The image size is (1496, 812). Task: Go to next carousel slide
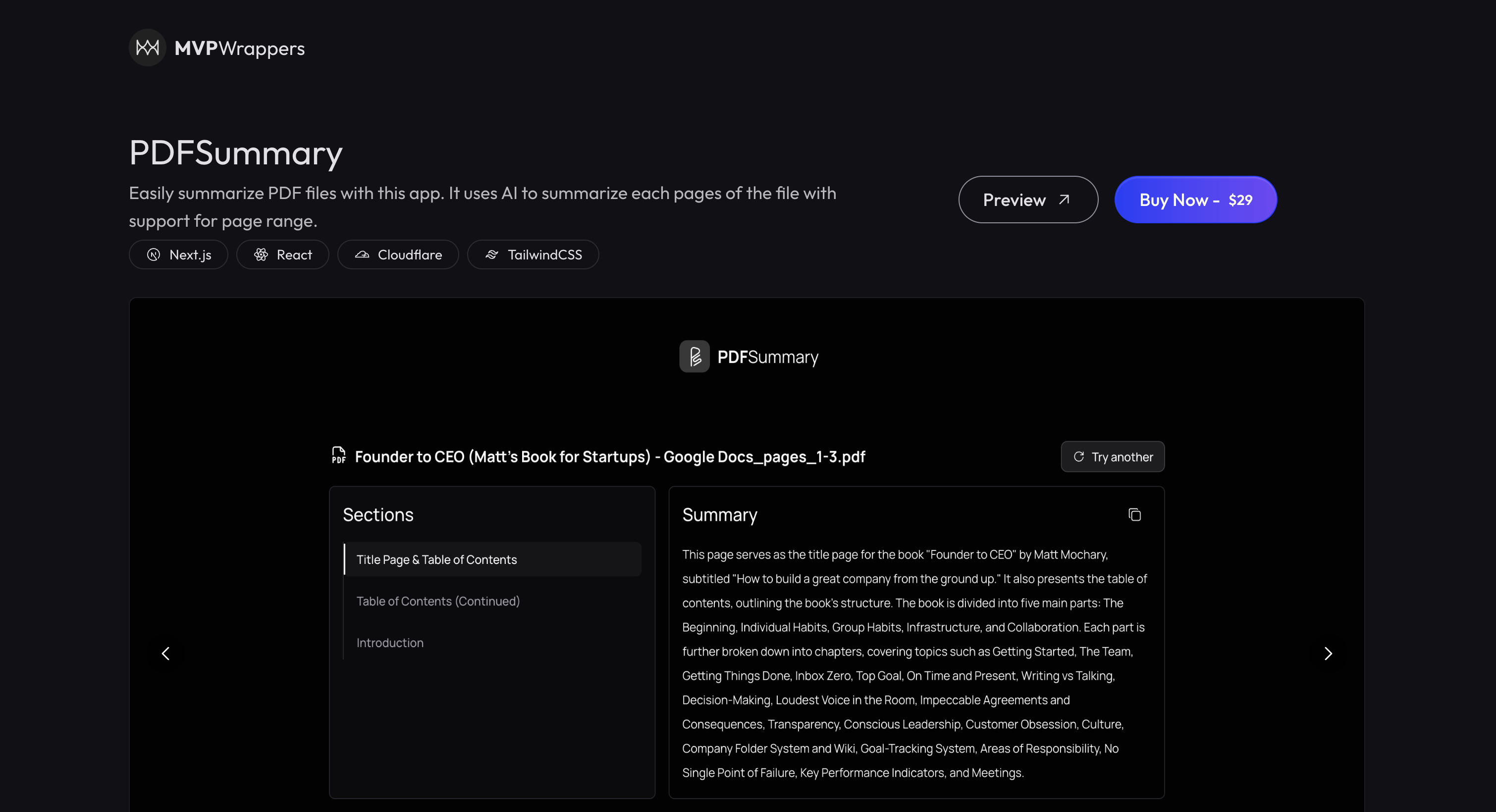point(1328,654)
